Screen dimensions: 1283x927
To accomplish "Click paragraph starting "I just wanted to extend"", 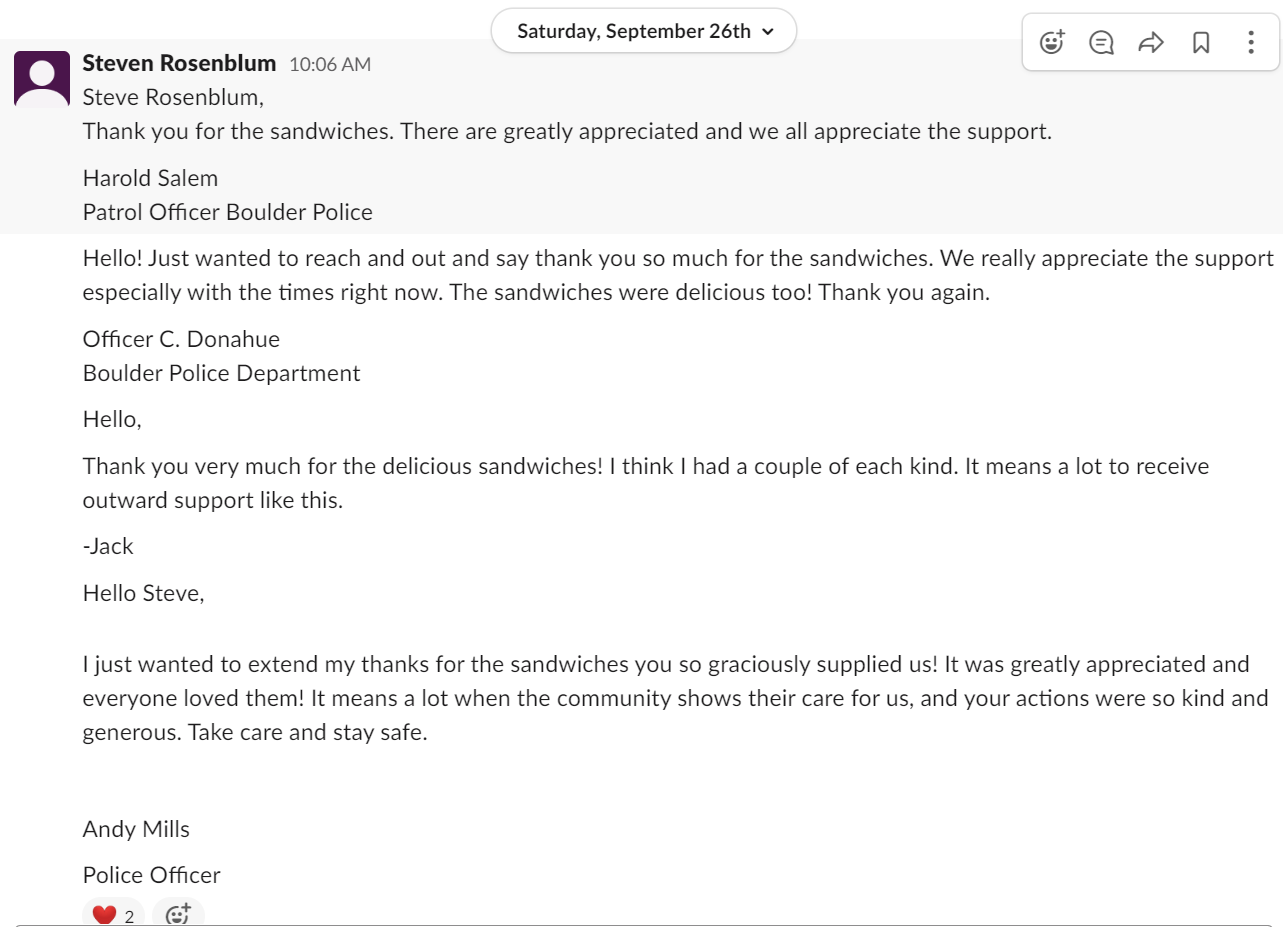I will [665, 698].
